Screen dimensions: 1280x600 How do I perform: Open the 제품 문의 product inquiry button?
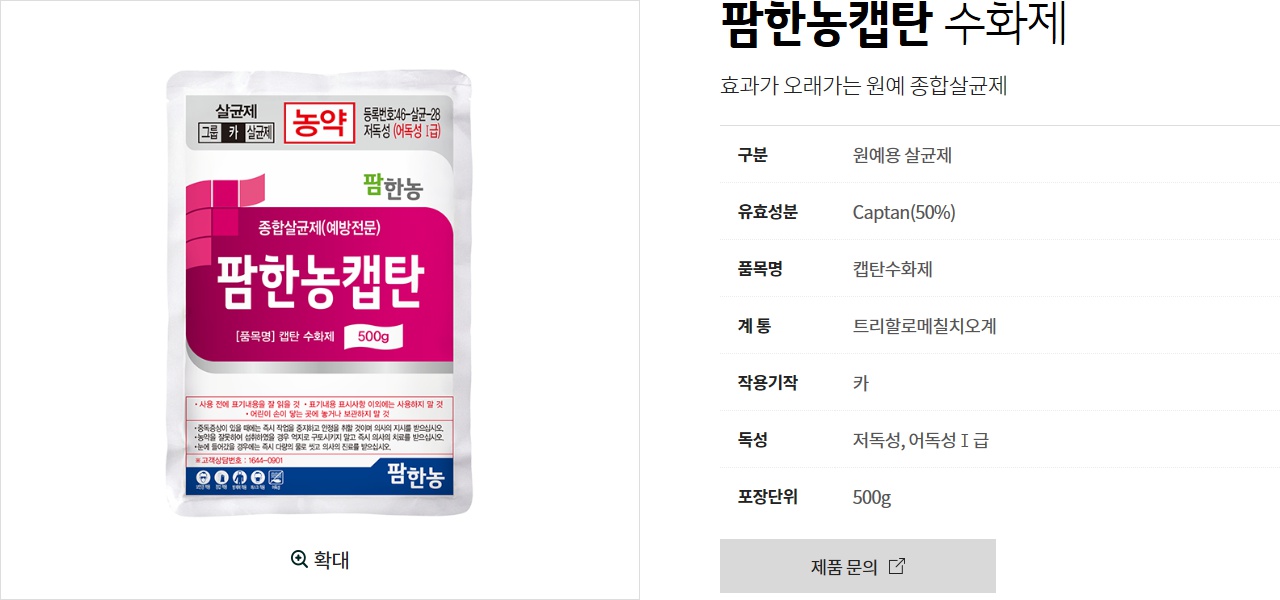858,566
